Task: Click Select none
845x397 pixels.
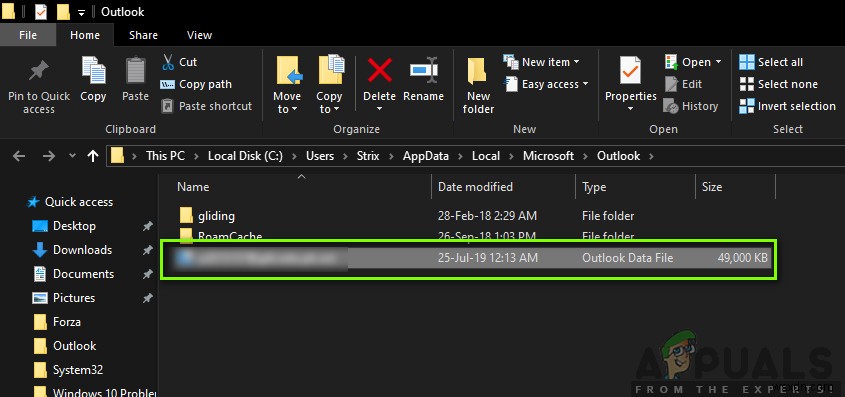Action: (779, 84)
